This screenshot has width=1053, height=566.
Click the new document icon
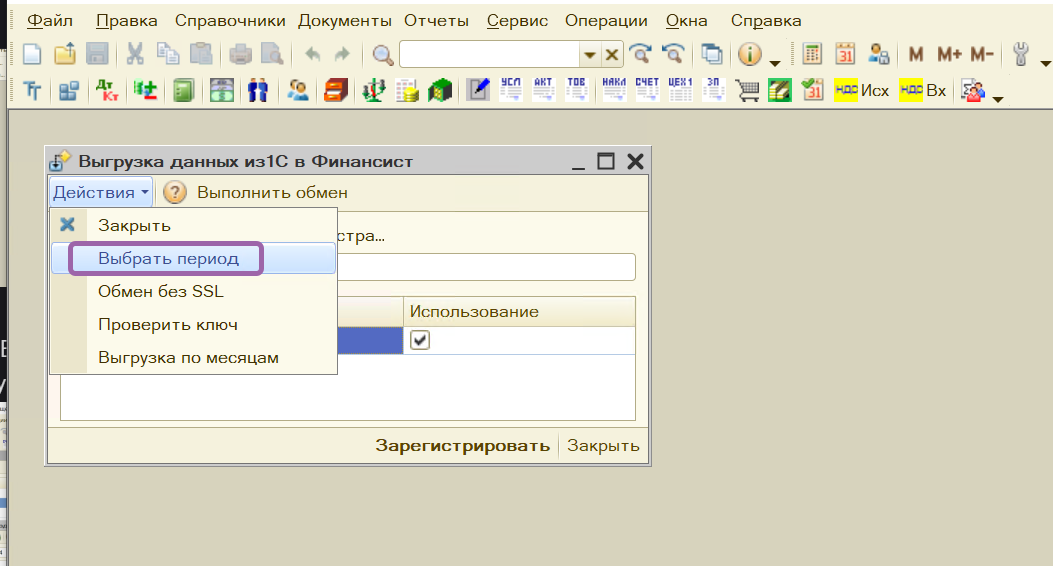pyautogui.click(x=32, y=54)
